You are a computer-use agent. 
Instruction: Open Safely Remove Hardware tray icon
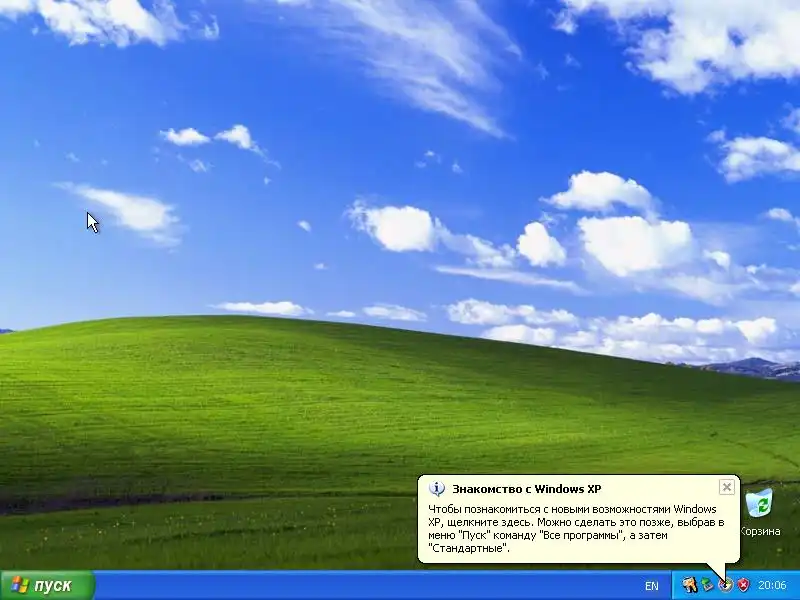(x=708, y=585)
